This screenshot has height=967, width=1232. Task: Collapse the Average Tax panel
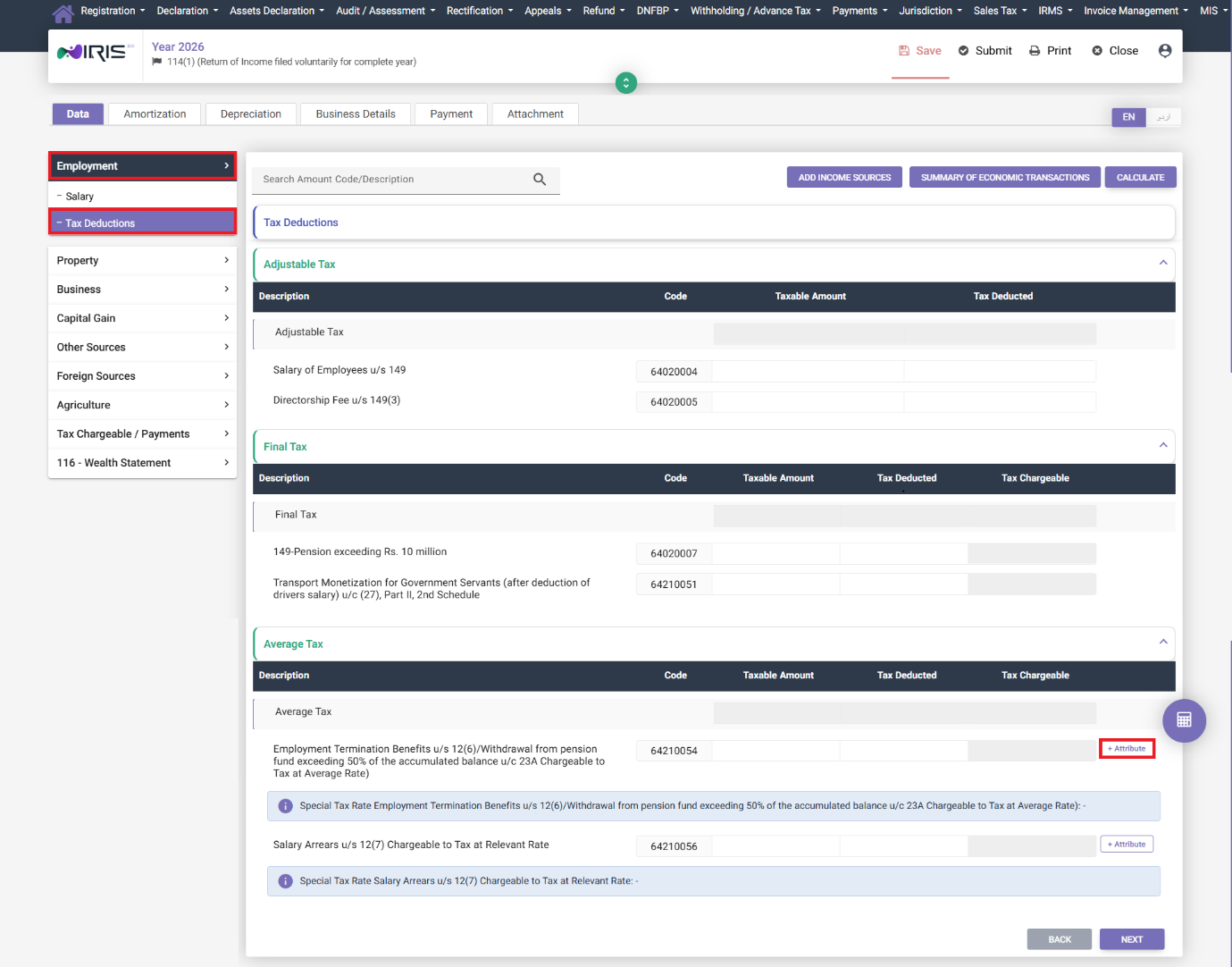tap(1163, 642)
